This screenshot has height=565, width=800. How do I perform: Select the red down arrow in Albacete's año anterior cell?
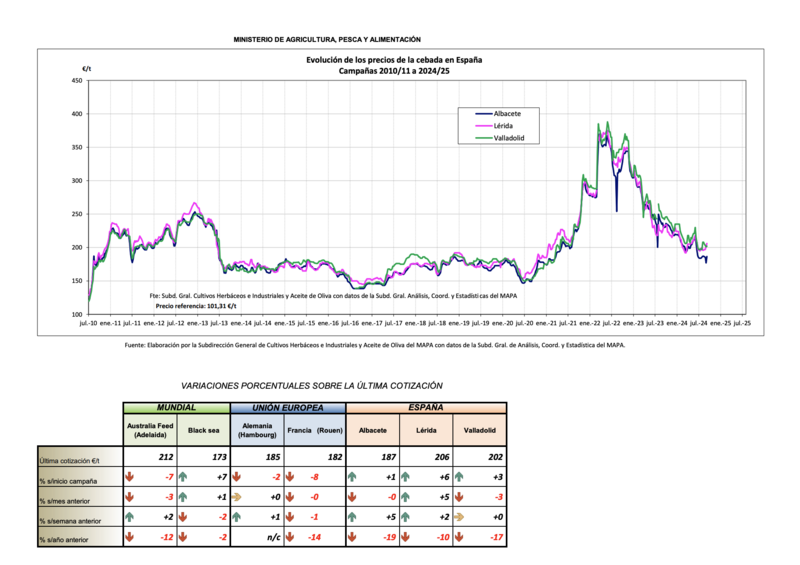click(x=352, y=540)
